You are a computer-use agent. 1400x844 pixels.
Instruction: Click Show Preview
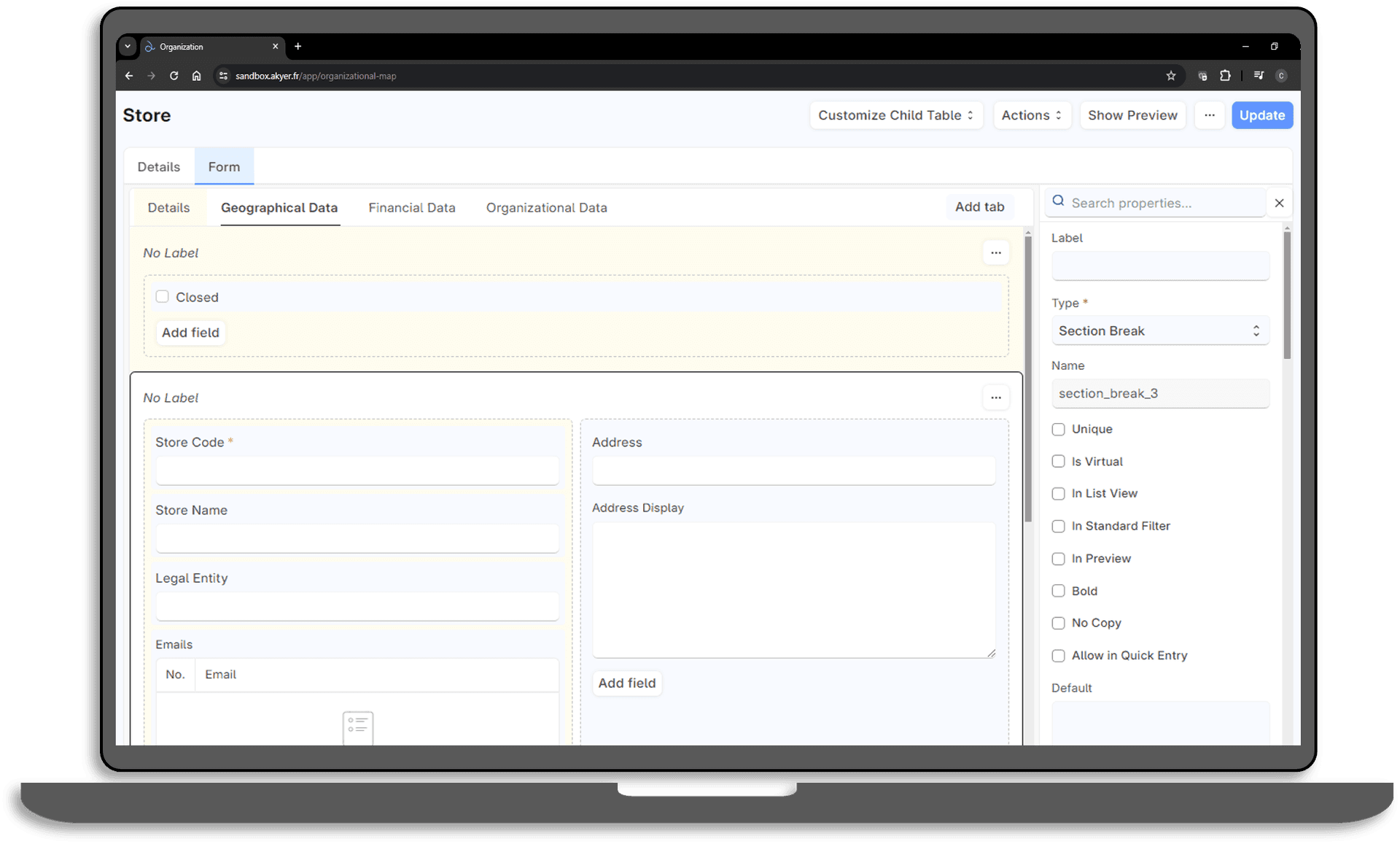click(1132, 115)
